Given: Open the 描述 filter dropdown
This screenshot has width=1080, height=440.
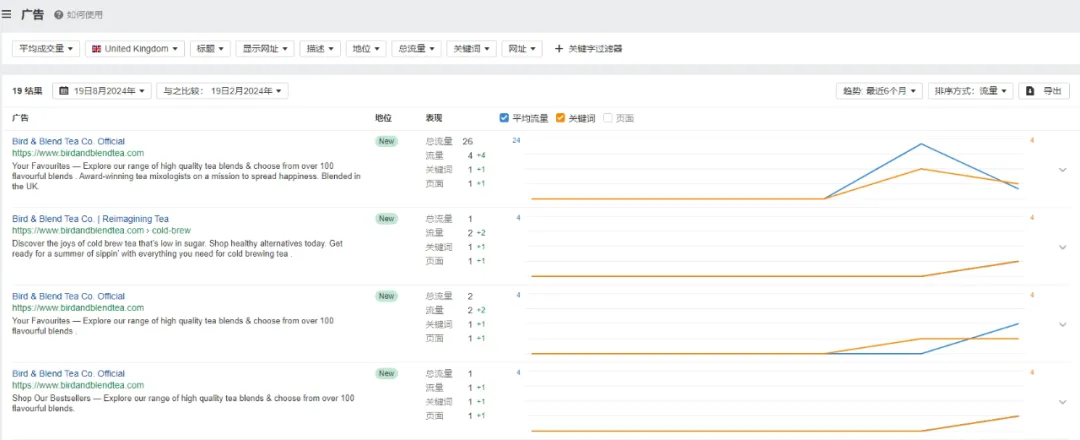Looking at the screenshot, I should coord(320,49).
